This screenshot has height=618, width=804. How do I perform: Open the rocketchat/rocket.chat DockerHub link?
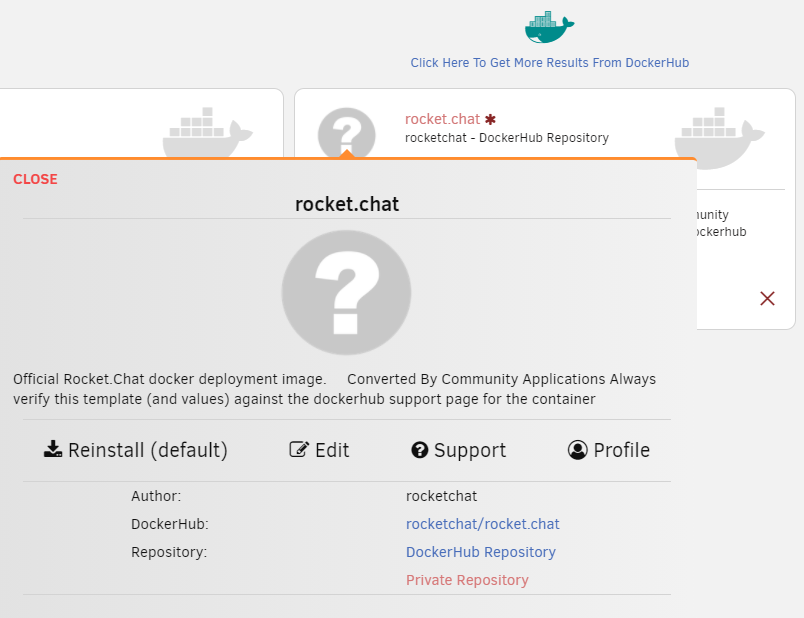[x=483, y=524]
